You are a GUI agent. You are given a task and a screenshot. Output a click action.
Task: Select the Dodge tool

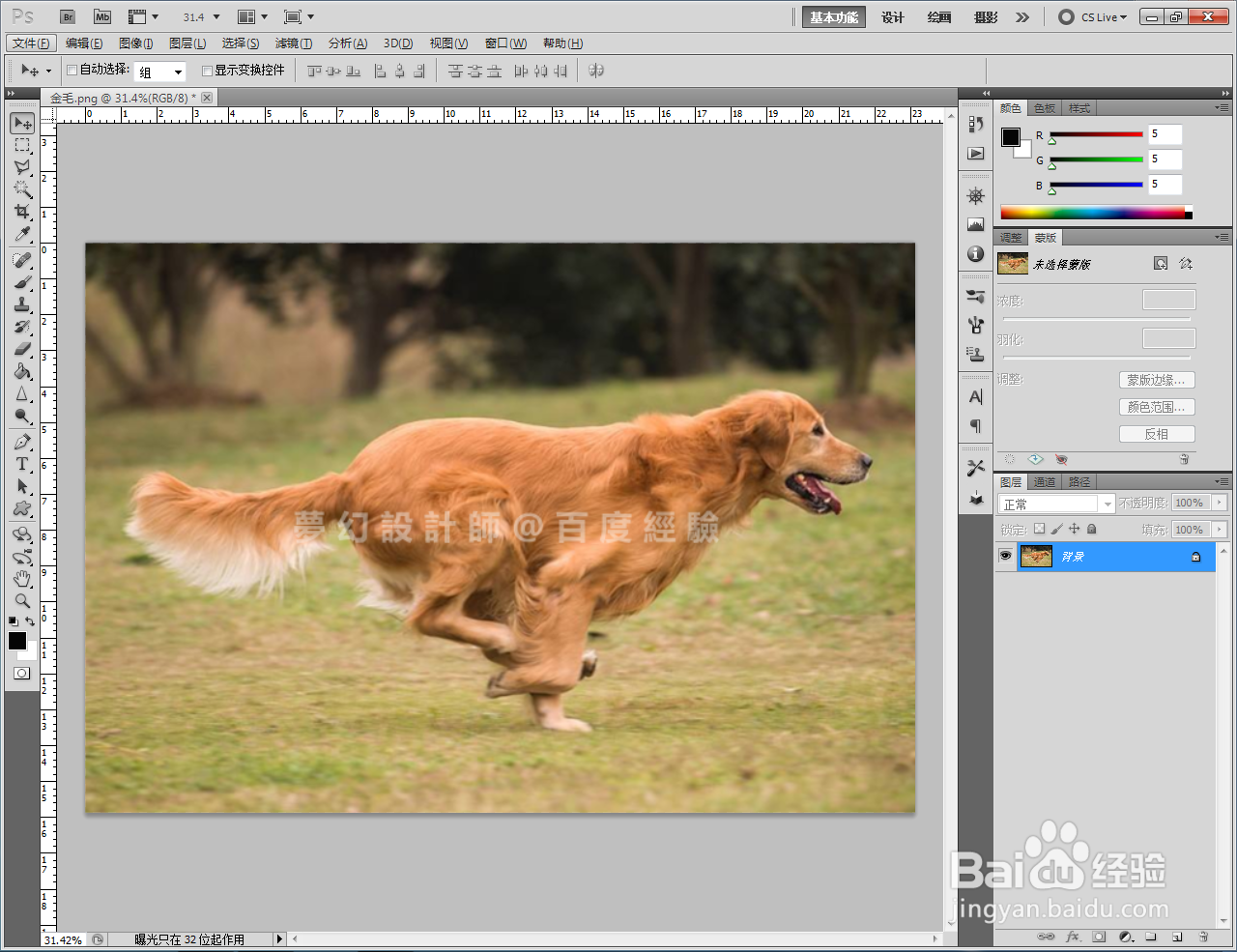click(x=22, y=416)
